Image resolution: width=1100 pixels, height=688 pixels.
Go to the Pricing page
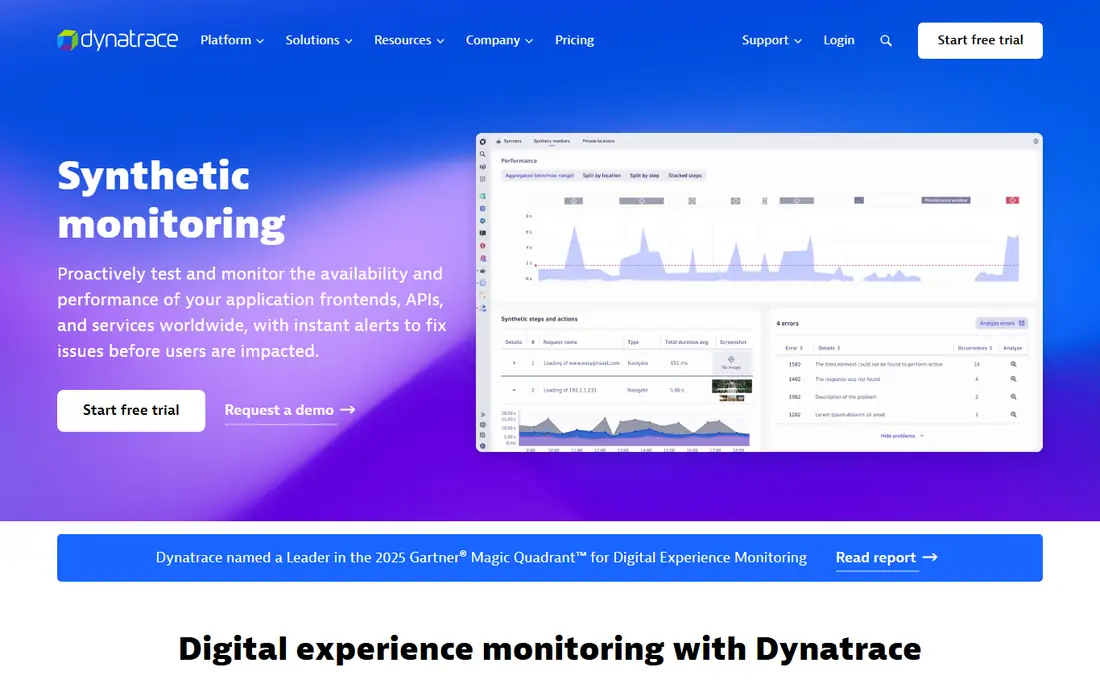575,40
